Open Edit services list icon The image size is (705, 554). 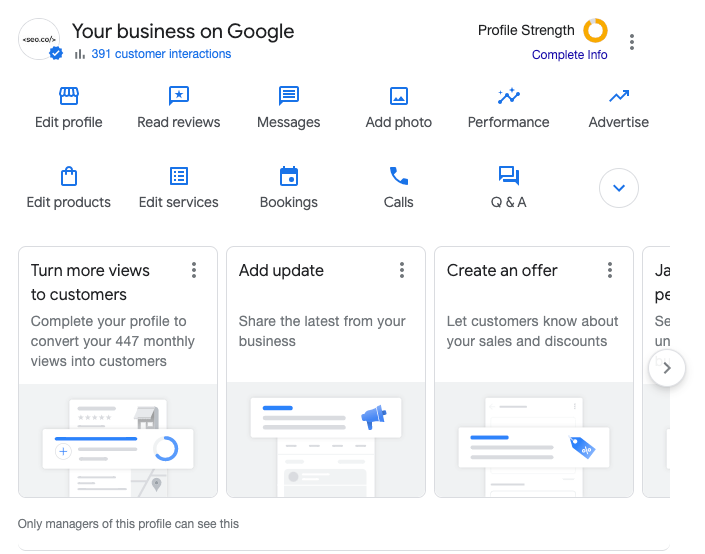pyautogui.click(x=179, y=177)
